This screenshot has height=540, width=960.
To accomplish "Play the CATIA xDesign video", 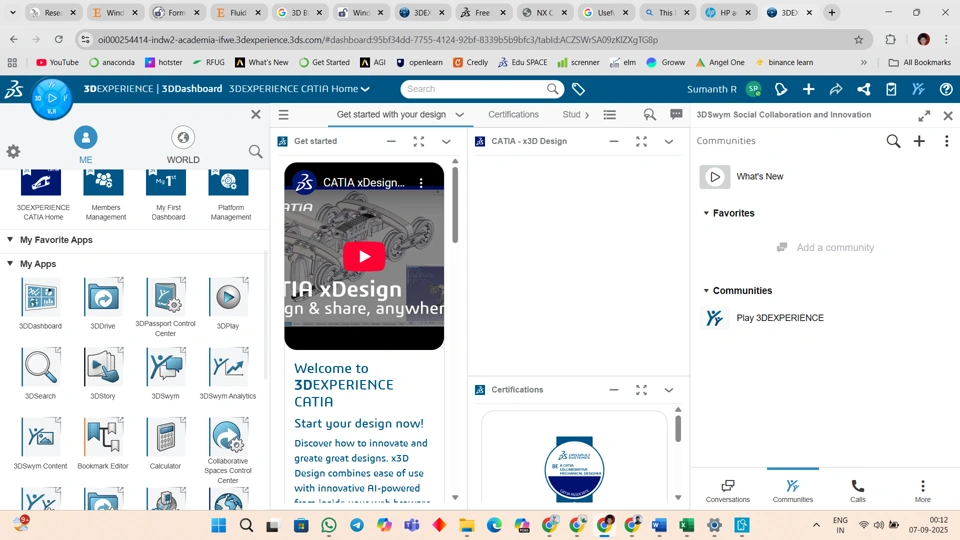I will pyautogui.click(x=364, y=256).
